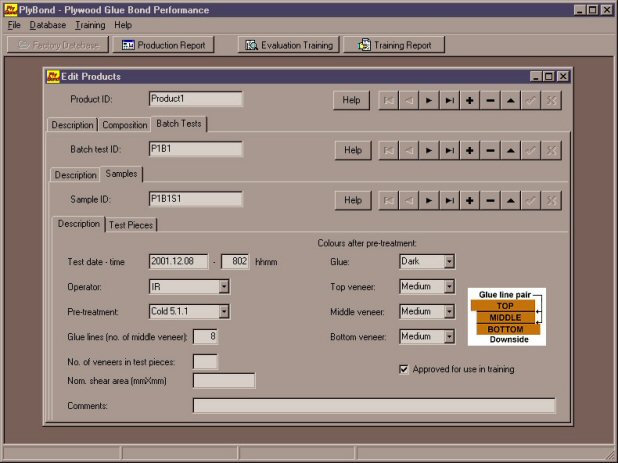Screen dimensions: 618x463
Task: Select the Description tab next to Samples
Action: [x=75, y=175]
